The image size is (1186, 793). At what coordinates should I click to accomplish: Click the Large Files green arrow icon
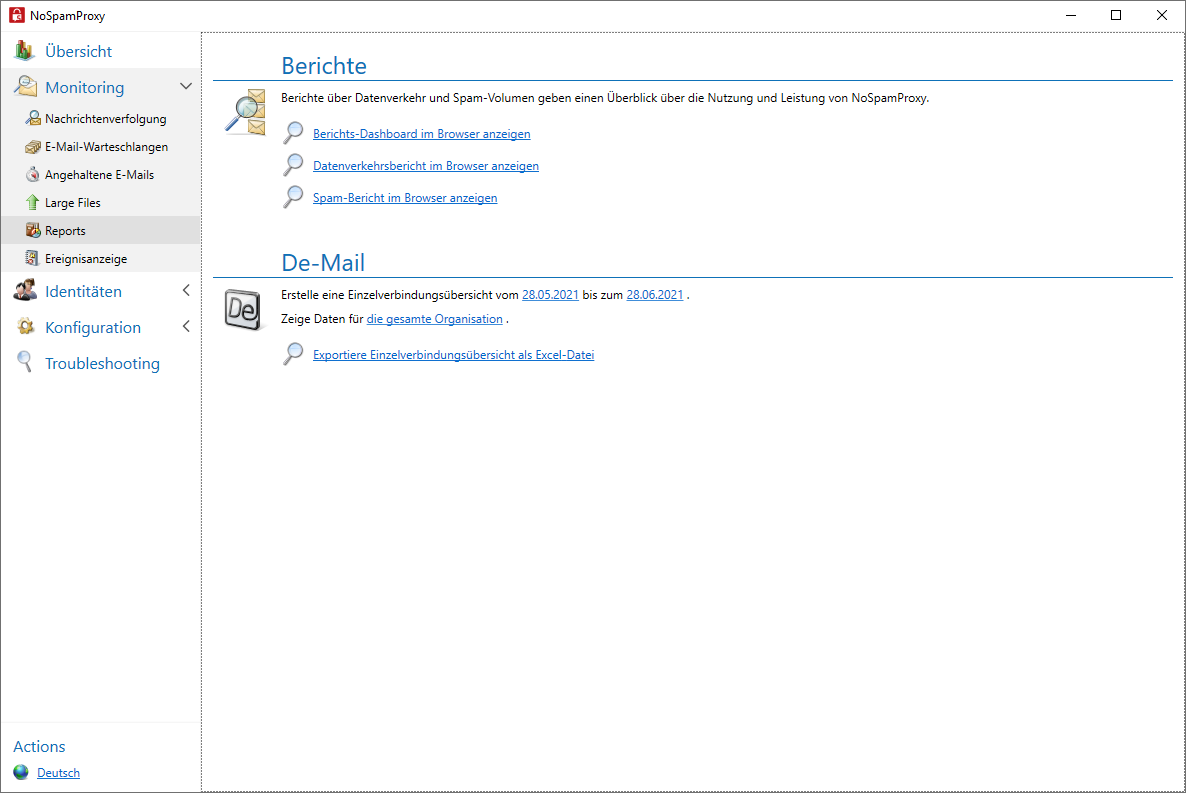(x=33, y=202)
